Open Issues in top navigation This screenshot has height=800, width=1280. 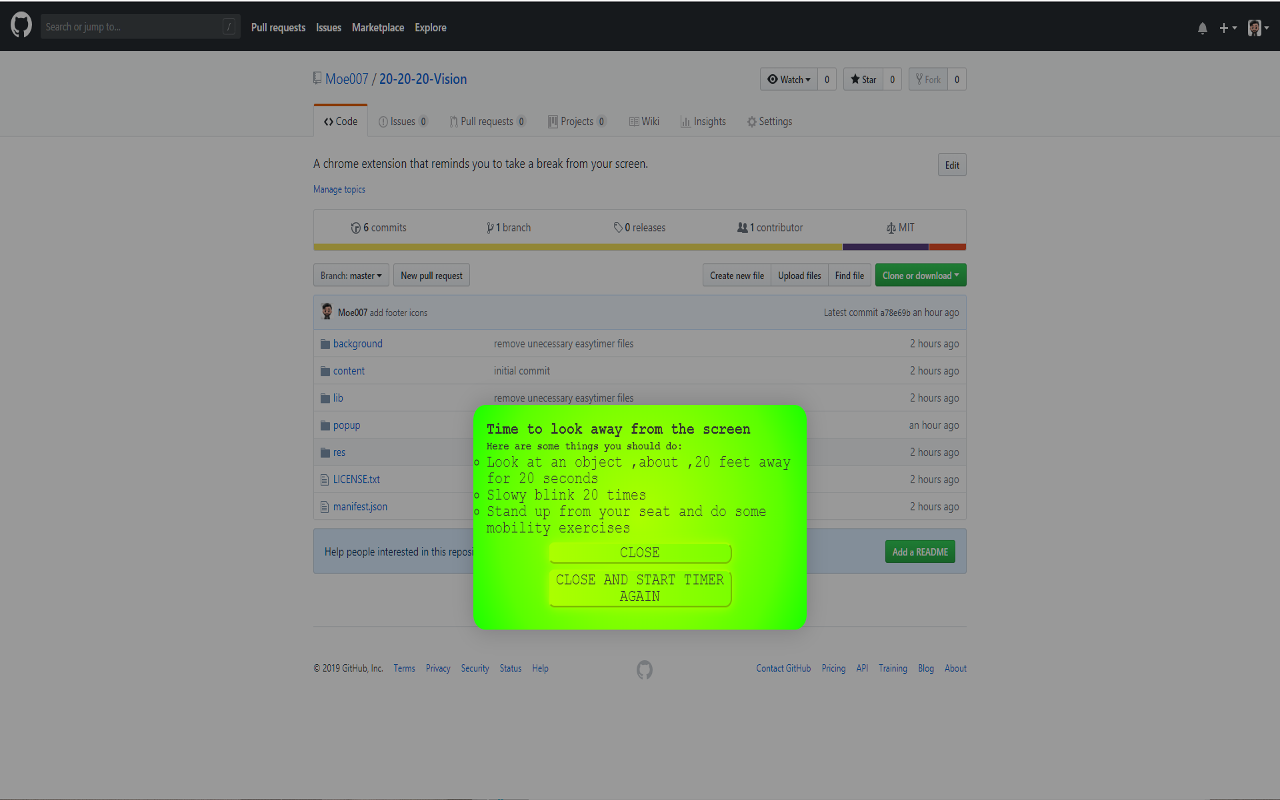click(x=329, y=28)
